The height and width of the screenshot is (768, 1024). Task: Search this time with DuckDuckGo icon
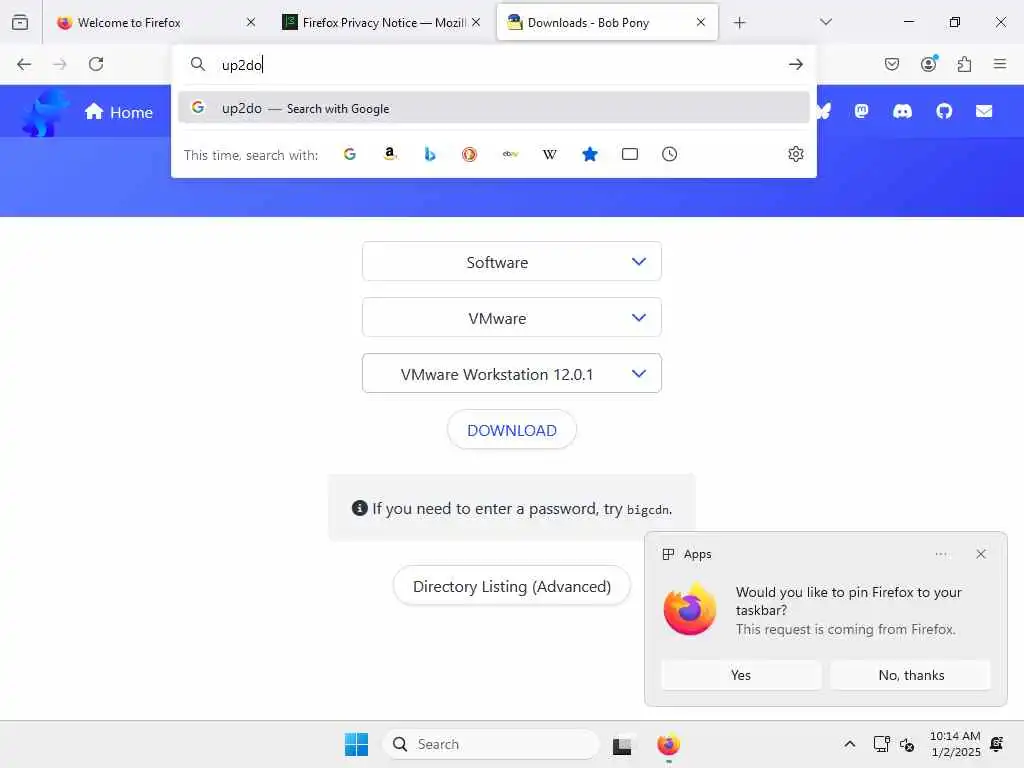[x=470, y=154]
